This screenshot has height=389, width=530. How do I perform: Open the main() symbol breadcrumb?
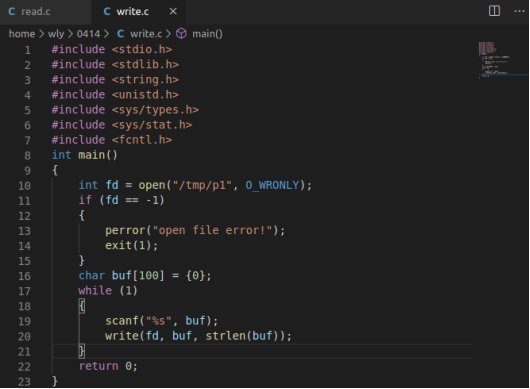(207, 34)
